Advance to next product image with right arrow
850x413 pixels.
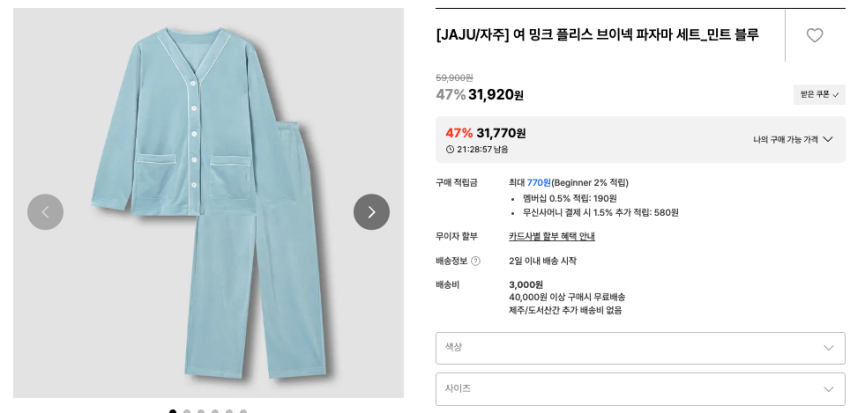coord(371,212)
